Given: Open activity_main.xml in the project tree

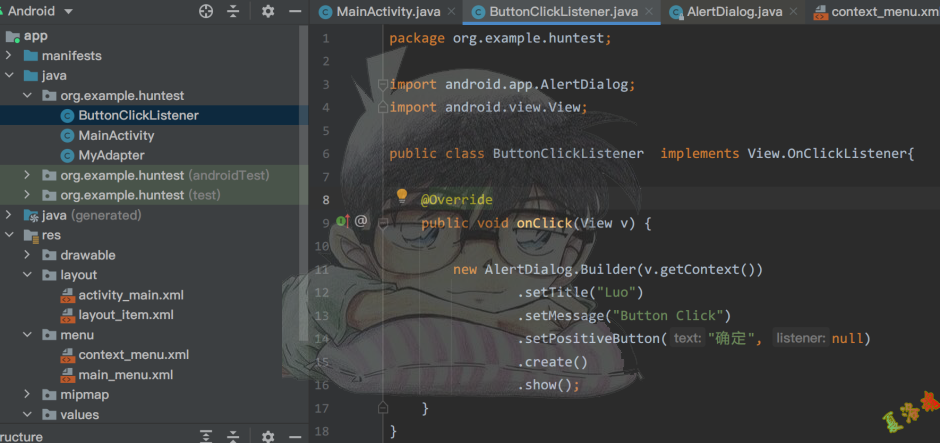Looking at the screenshot, I should tap(130, 295).
